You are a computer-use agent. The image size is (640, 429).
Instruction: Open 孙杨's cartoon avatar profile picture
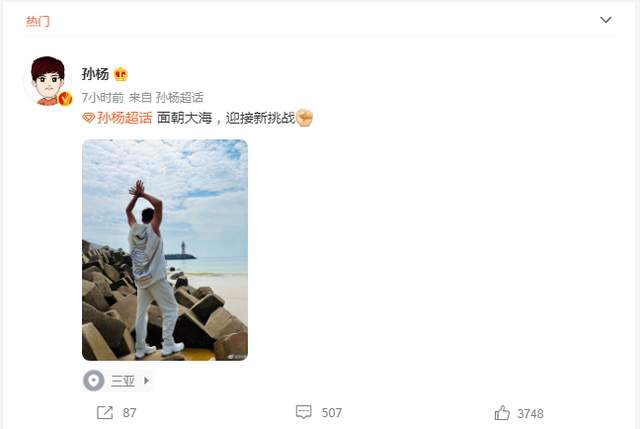click(48, 80)
